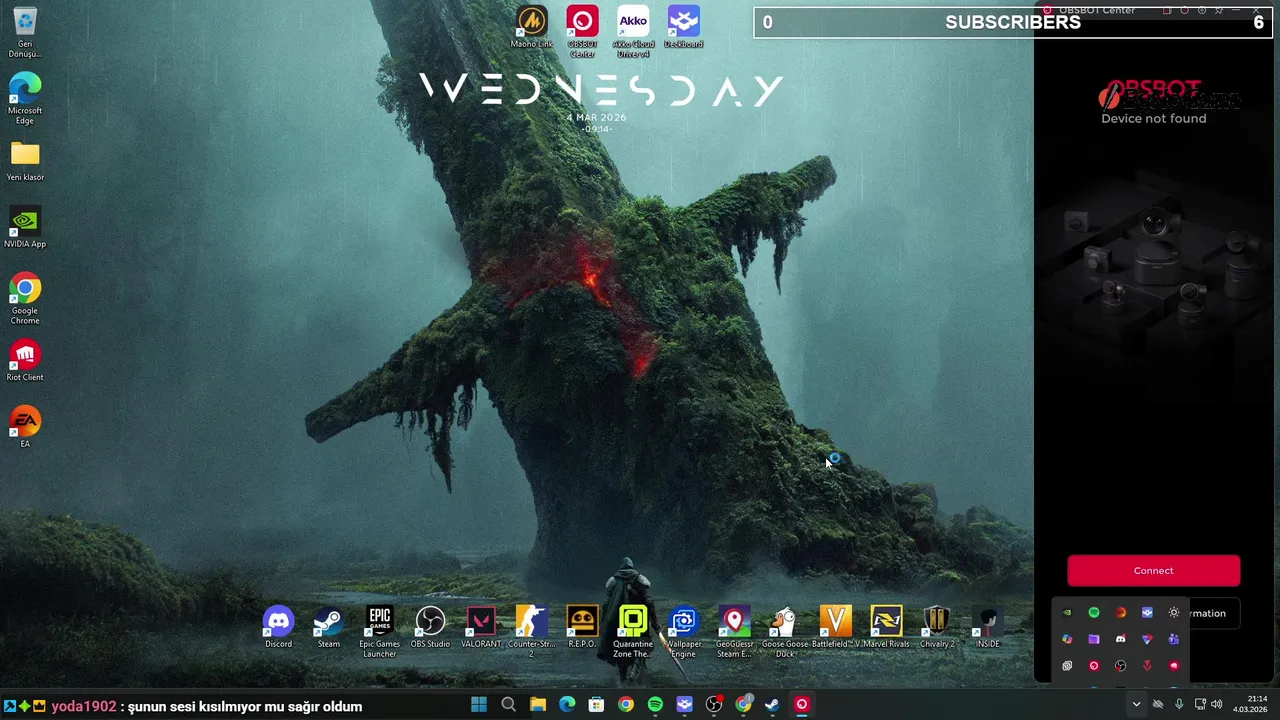Open network status tray icon
Image resolution: width=1280 pixels, height=720 pixels.
click(x=1200, y=705)
